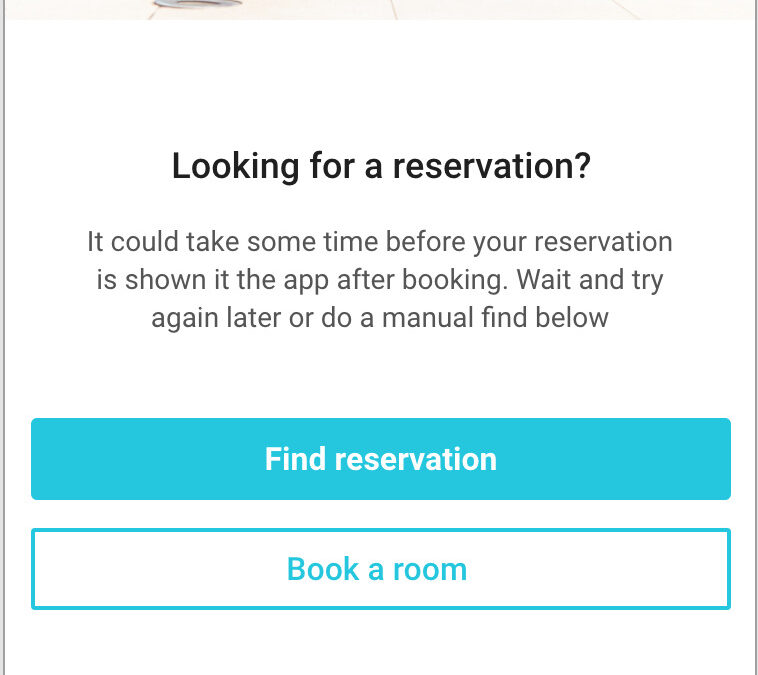
Task: Open the Book a room option
Action: point(381,569)
